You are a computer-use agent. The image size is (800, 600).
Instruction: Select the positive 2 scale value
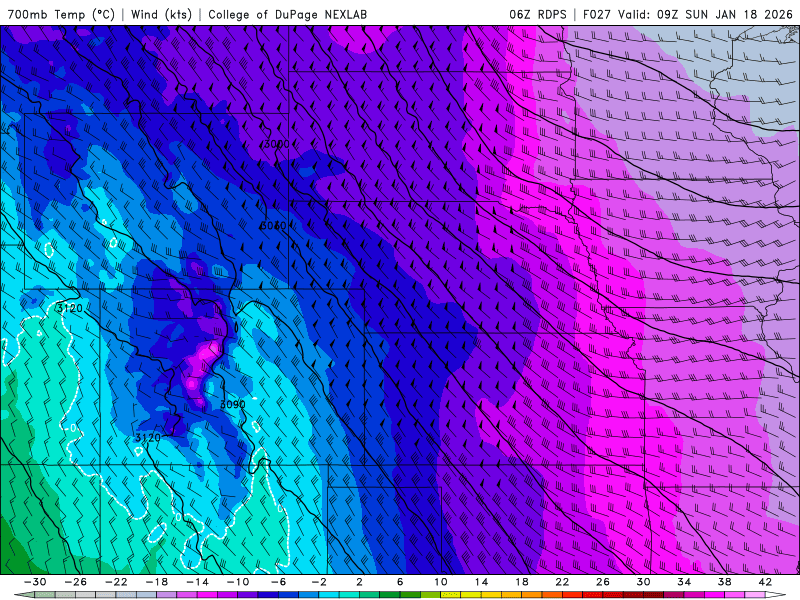tap(359, 582)
